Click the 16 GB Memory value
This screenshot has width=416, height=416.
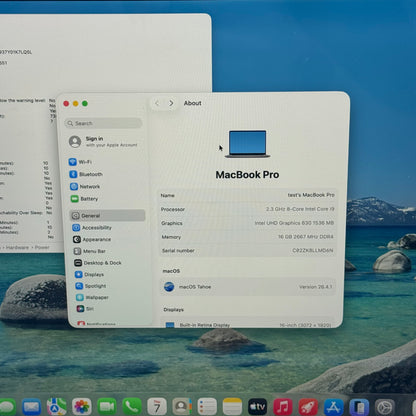pyautogui.click(x=306, y=237)
